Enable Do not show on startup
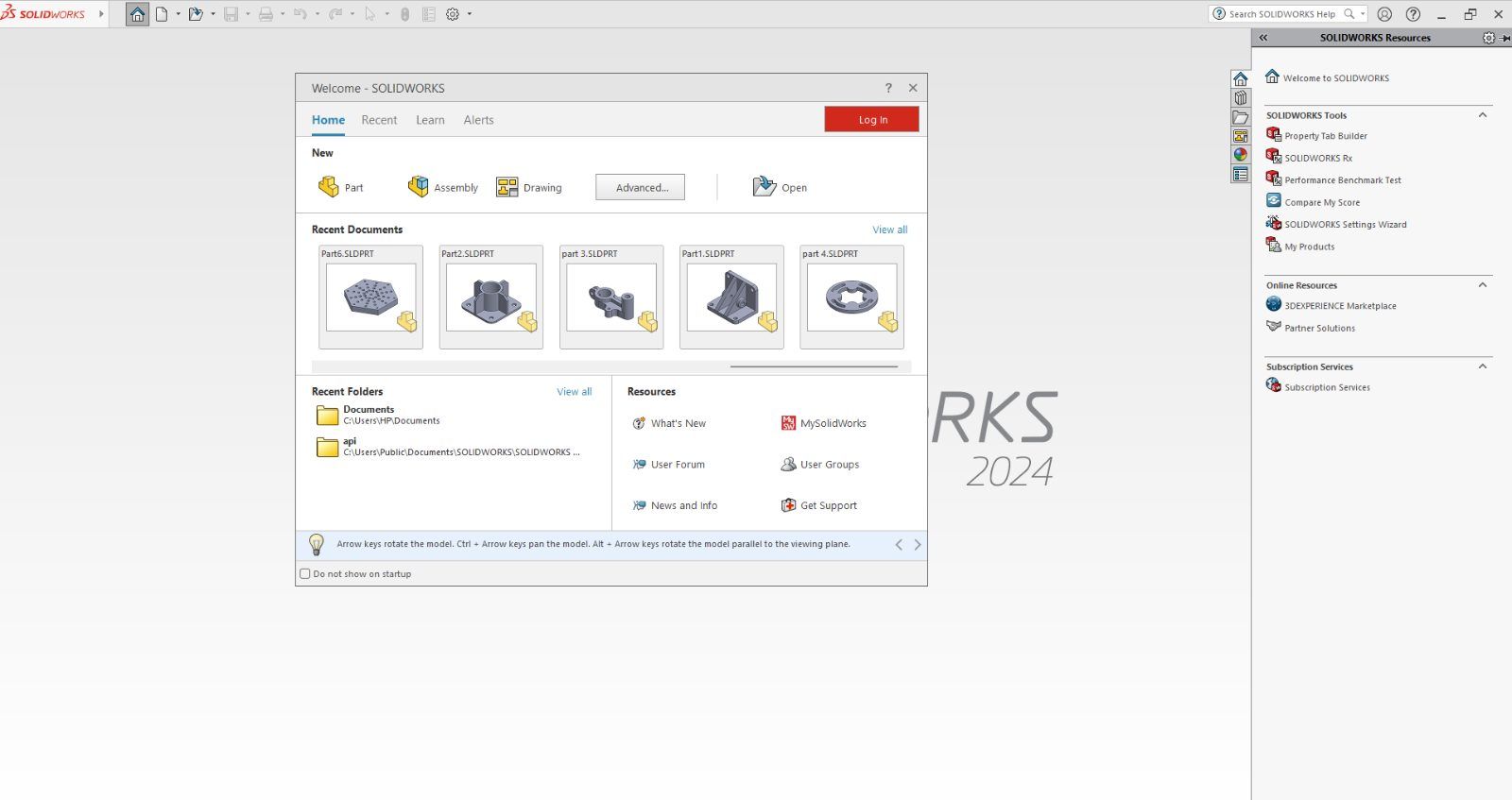Screen dimensions: 1512x800 click(305, 573)
